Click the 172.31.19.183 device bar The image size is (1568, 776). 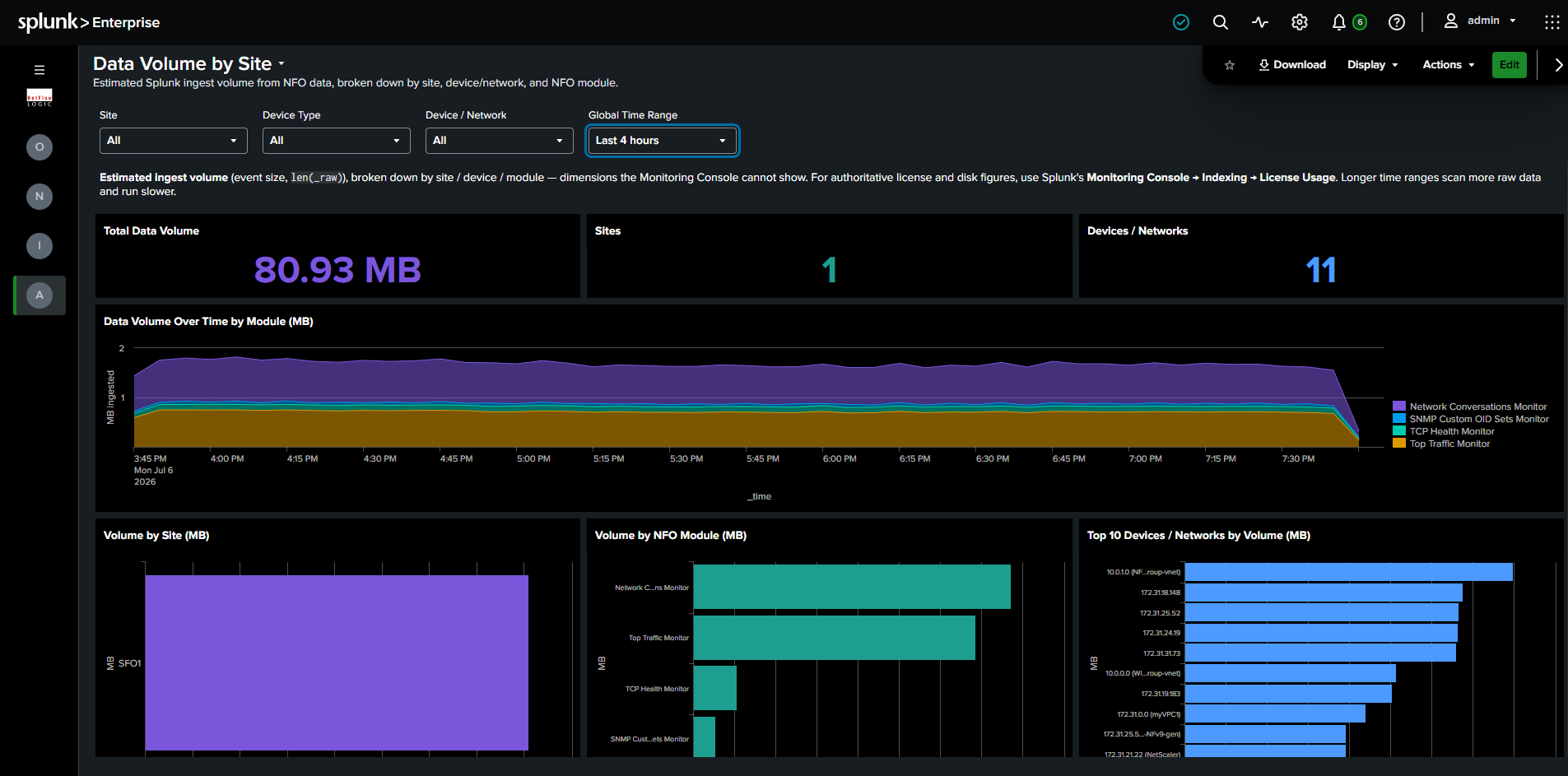(1288, 694)
